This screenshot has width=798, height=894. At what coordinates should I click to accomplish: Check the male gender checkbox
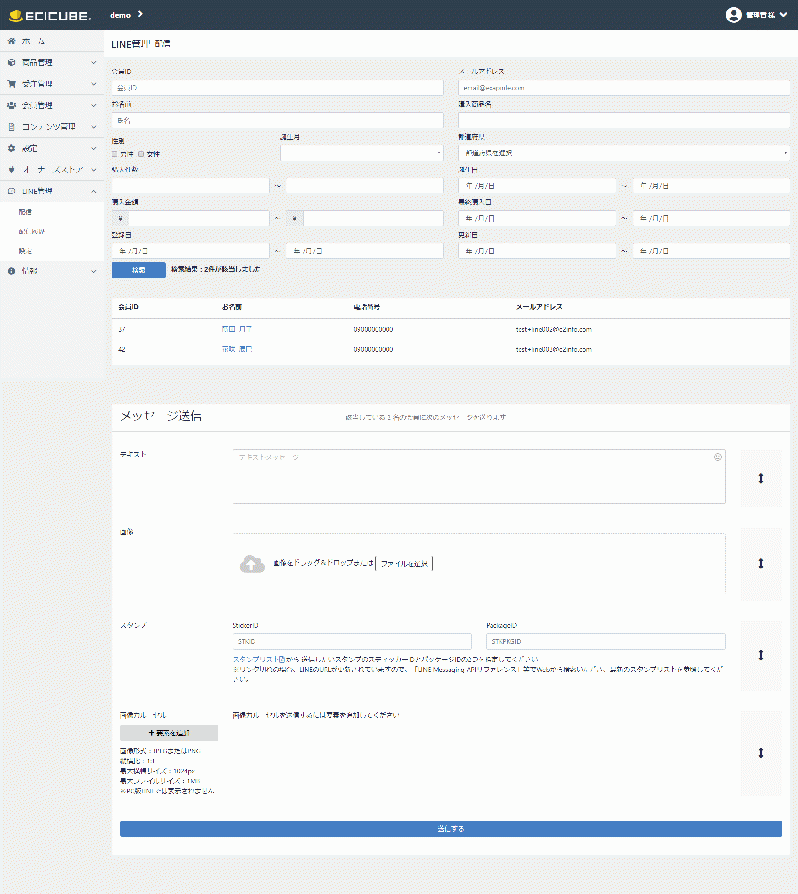pos(115,154)
